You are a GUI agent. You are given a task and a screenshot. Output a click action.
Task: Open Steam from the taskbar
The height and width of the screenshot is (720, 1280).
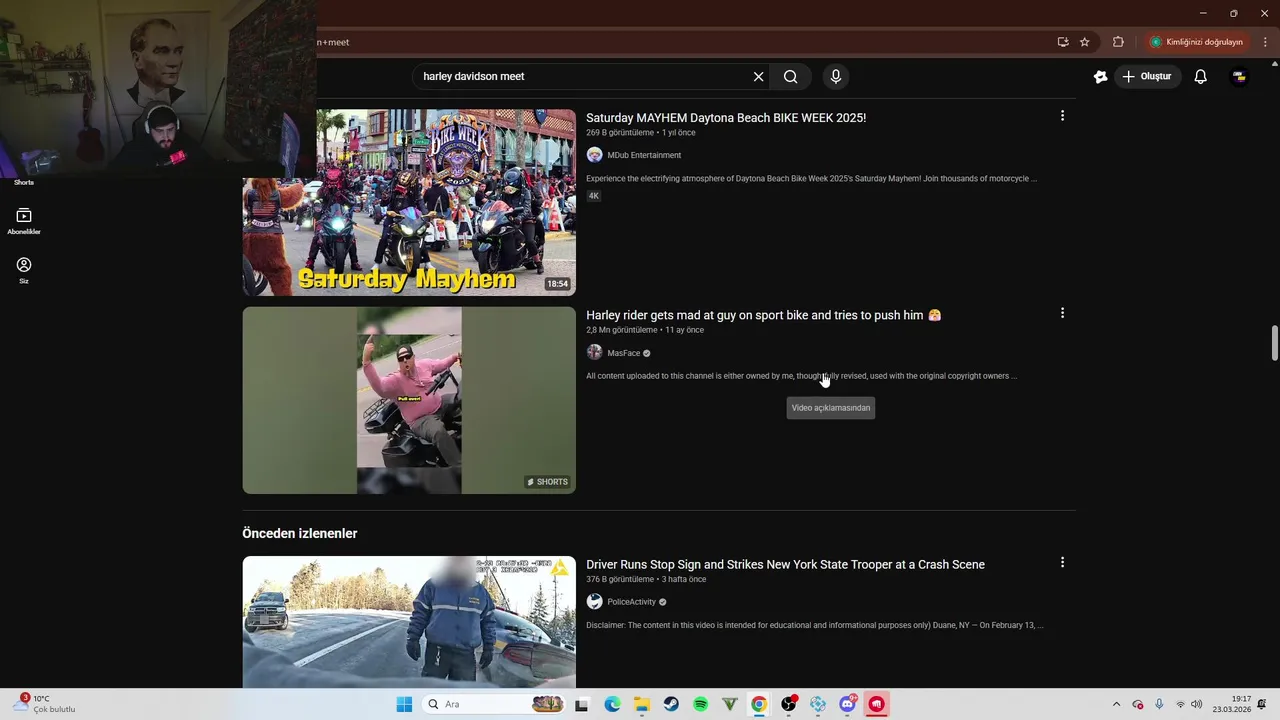(671, 704)
